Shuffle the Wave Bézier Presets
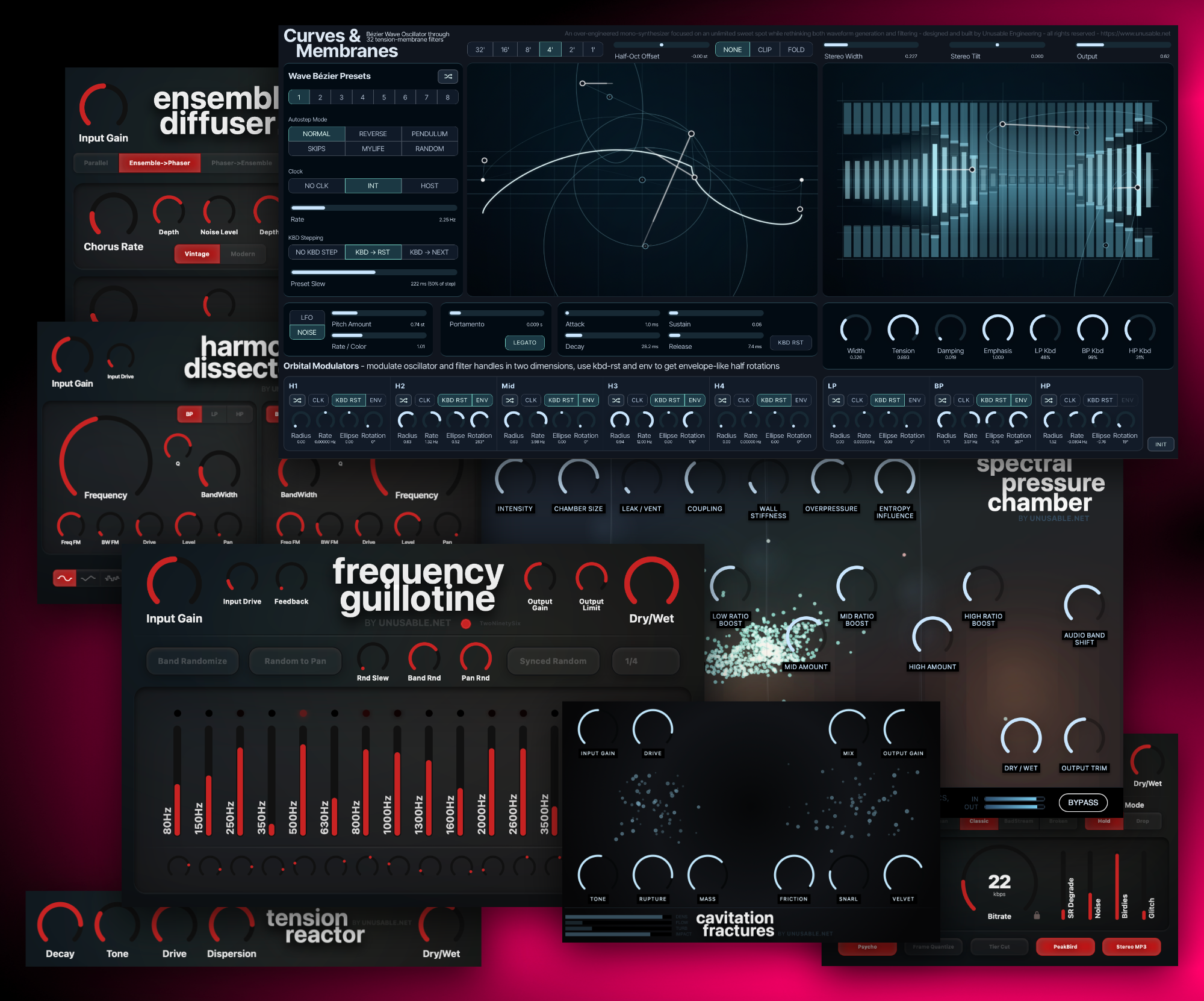The image size is (1204, 1001). pos(448,76)
